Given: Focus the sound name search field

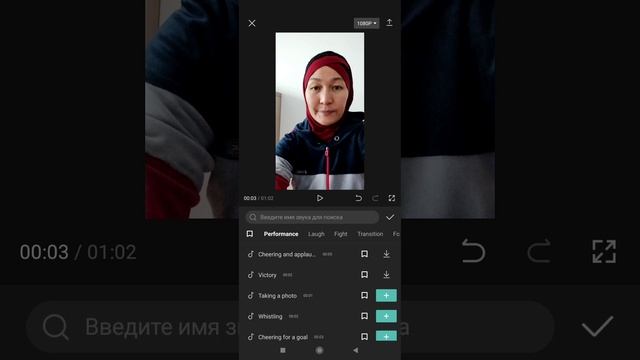Looking at the screenshot, I should pyautogui.click(x=312, y=217).
